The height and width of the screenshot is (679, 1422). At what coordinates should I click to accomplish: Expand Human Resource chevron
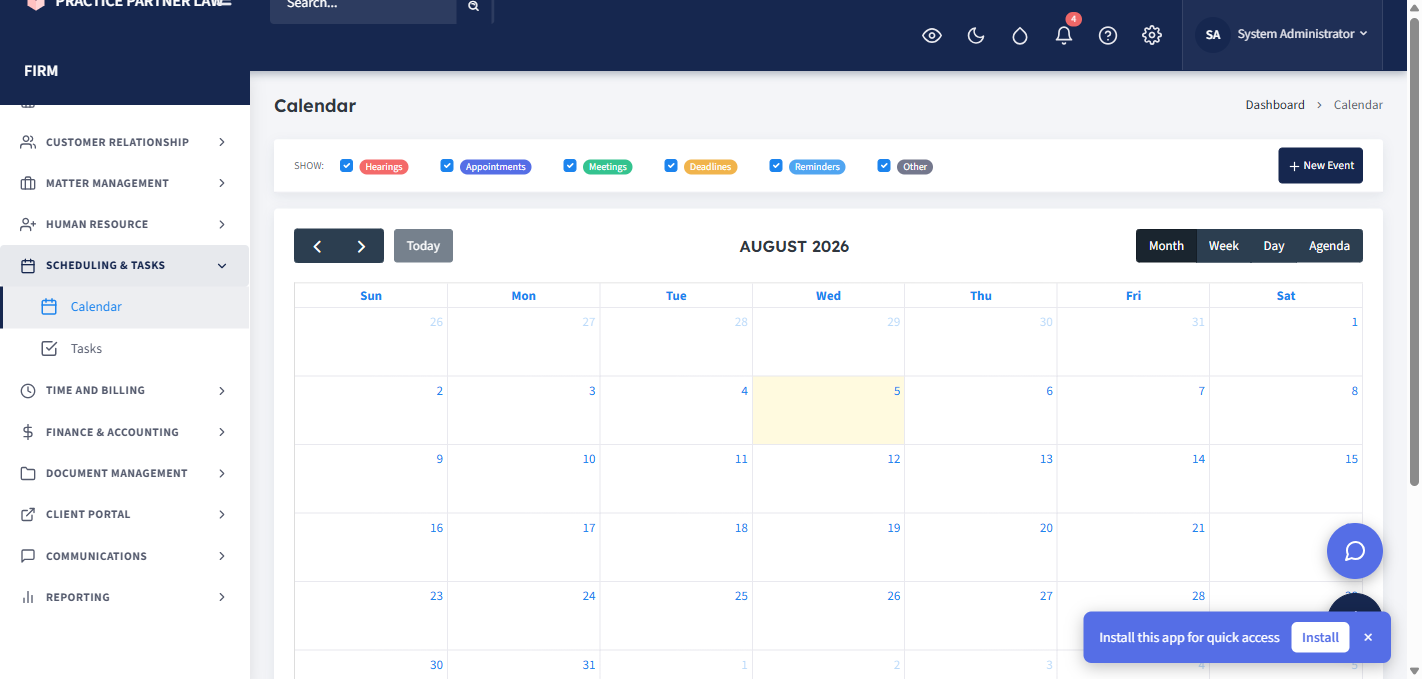[222, 224]
